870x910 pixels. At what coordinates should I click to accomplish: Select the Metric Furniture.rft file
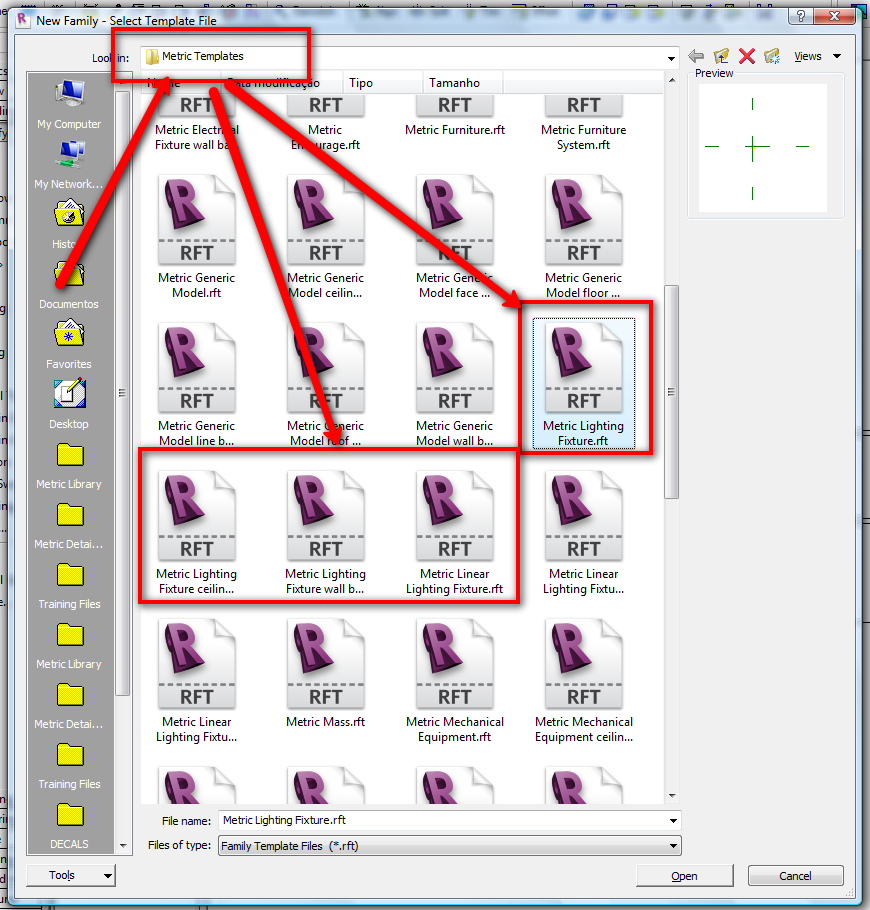[454, 116]
